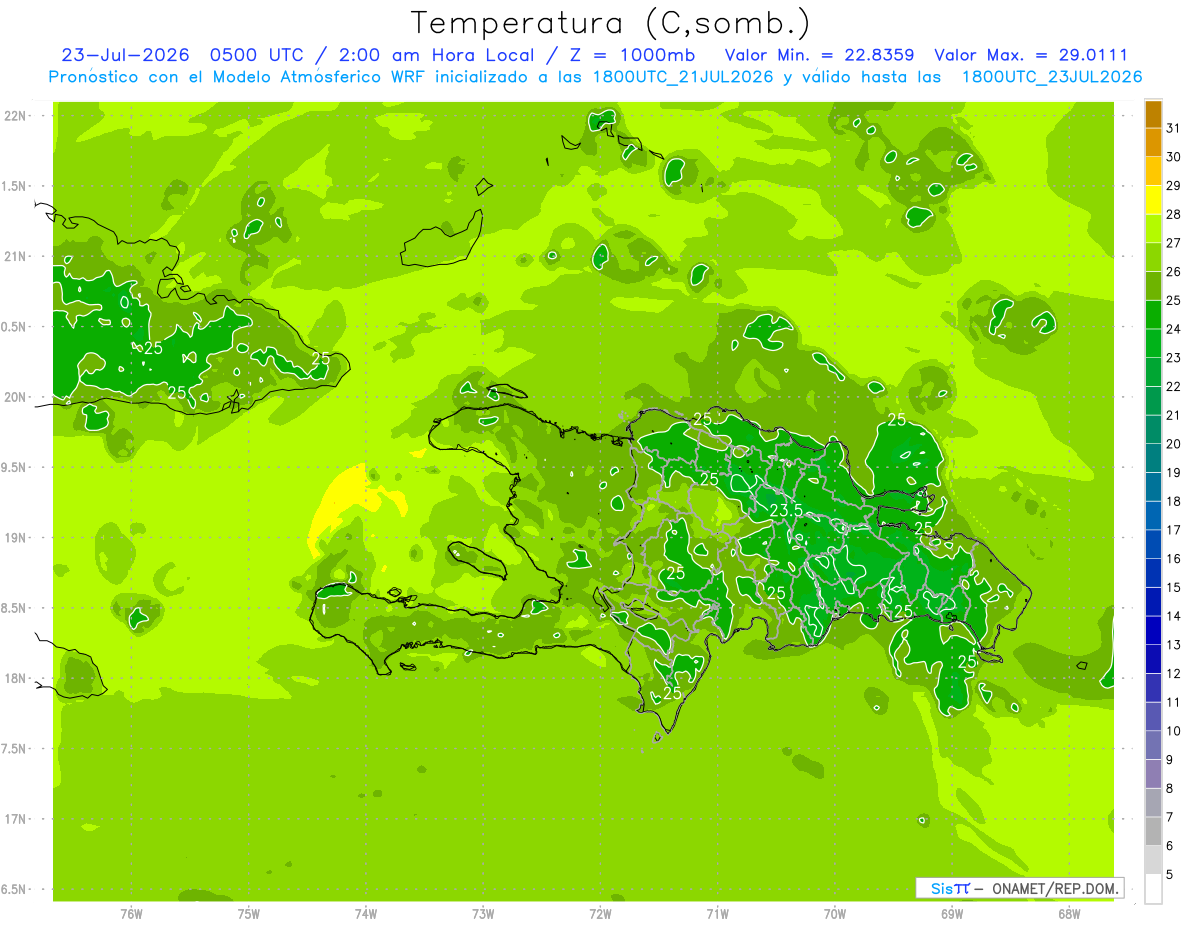Click the 72W longitude tick label
1200x927 pixels.
point(600,914)
